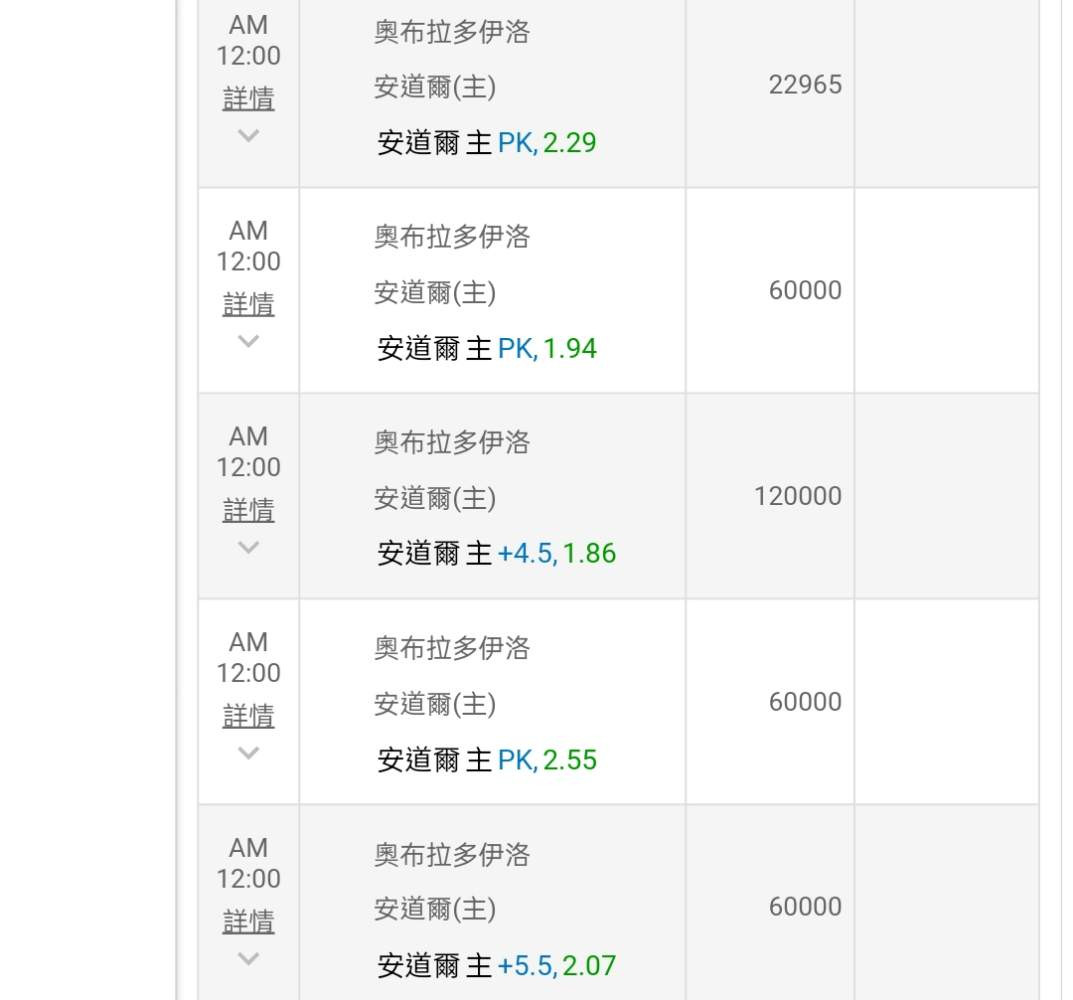
Task: Expand chevron in +5.5, 2.07 bet row
Action: [x=248, y=959]
